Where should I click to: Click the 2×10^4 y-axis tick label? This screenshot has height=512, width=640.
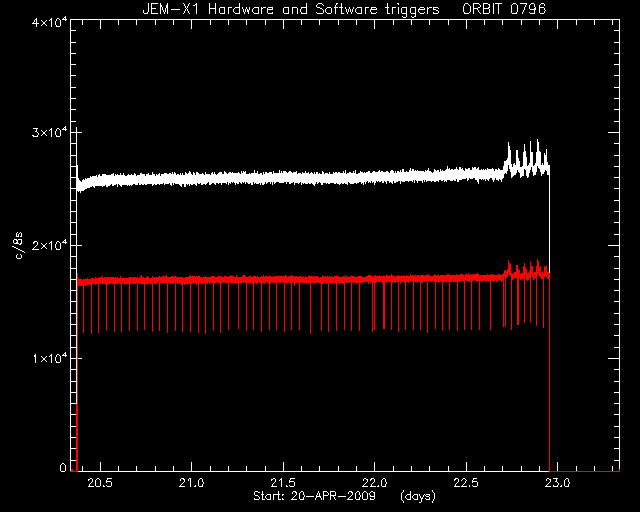pyautogui.click(x=49, y=245)
